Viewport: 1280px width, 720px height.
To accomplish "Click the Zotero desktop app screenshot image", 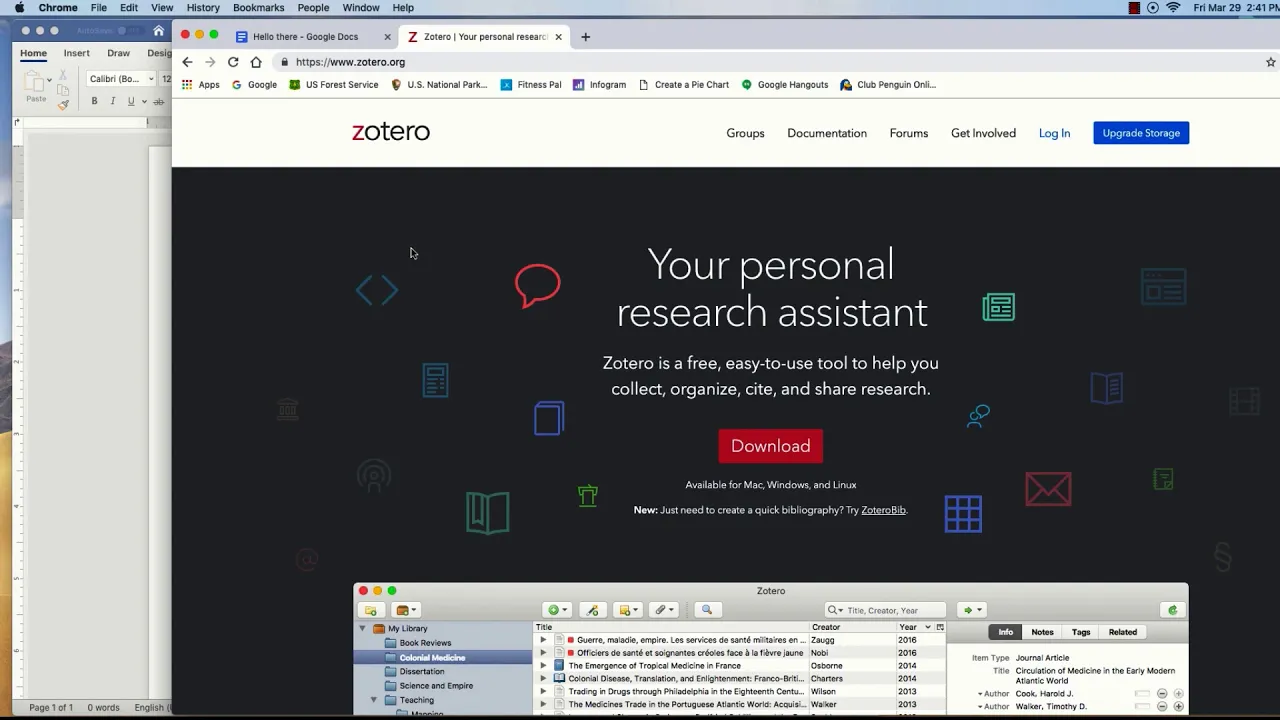I will pyautogui.click(x=770, y=650).
